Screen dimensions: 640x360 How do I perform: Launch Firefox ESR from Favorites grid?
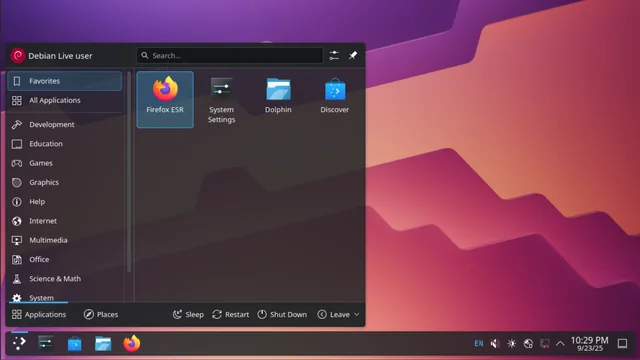165,99
